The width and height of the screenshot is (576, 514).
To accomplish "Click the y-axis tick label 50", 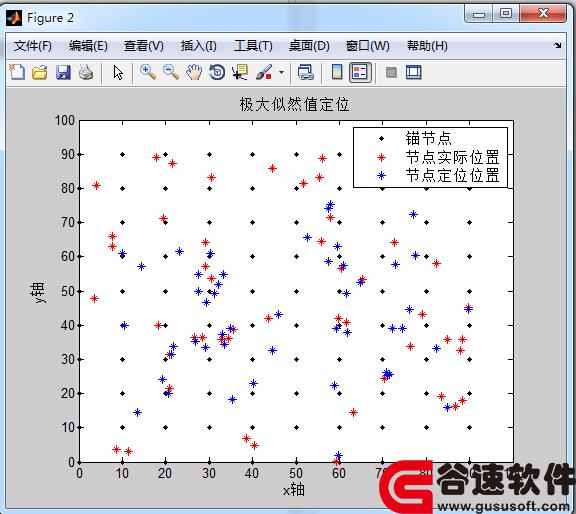I will (68, 291).
